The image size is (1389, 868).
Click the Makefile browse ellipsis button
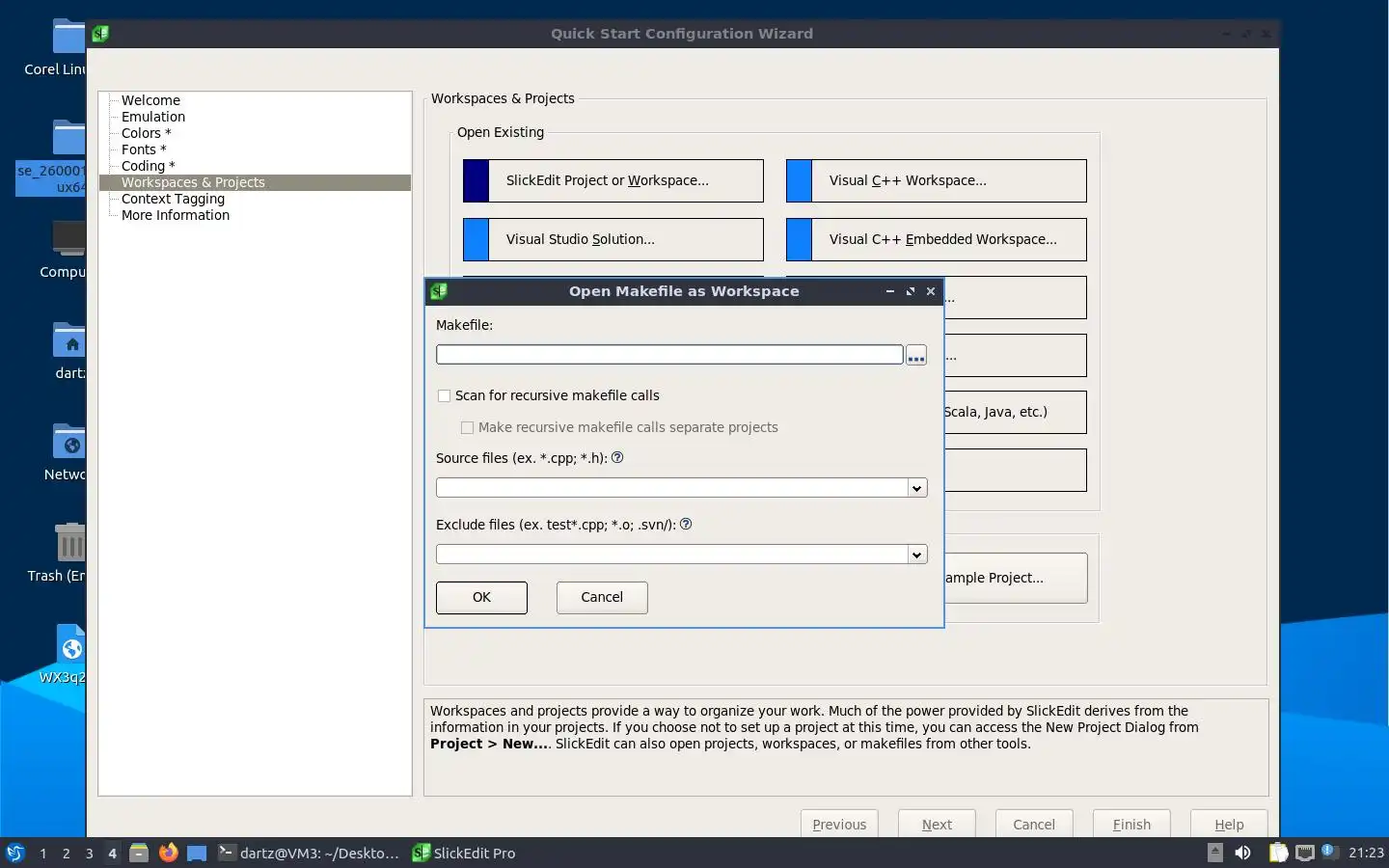click(915, 355)
